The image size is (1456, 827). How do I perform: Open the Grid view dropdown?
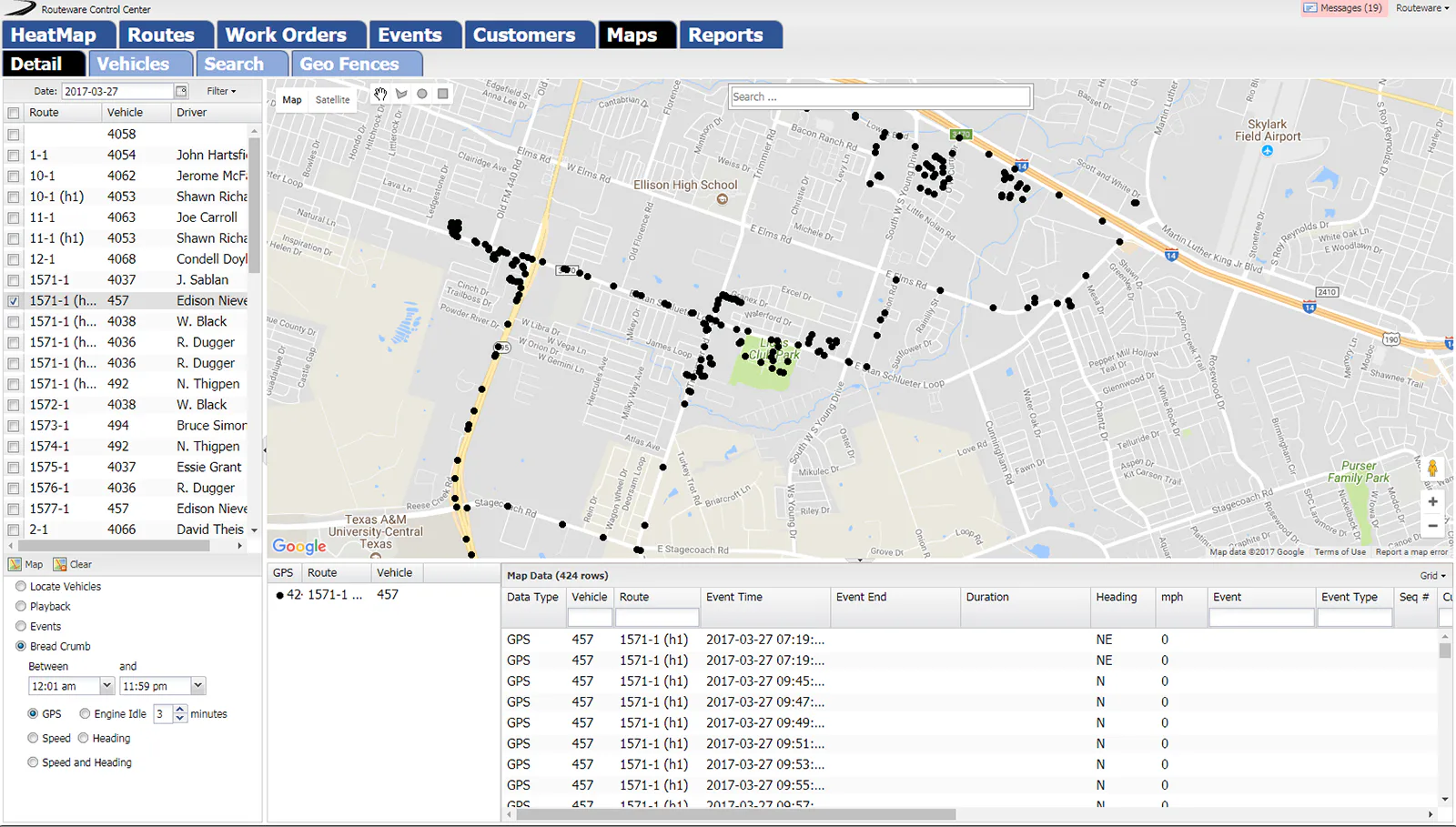[1433, 576]
